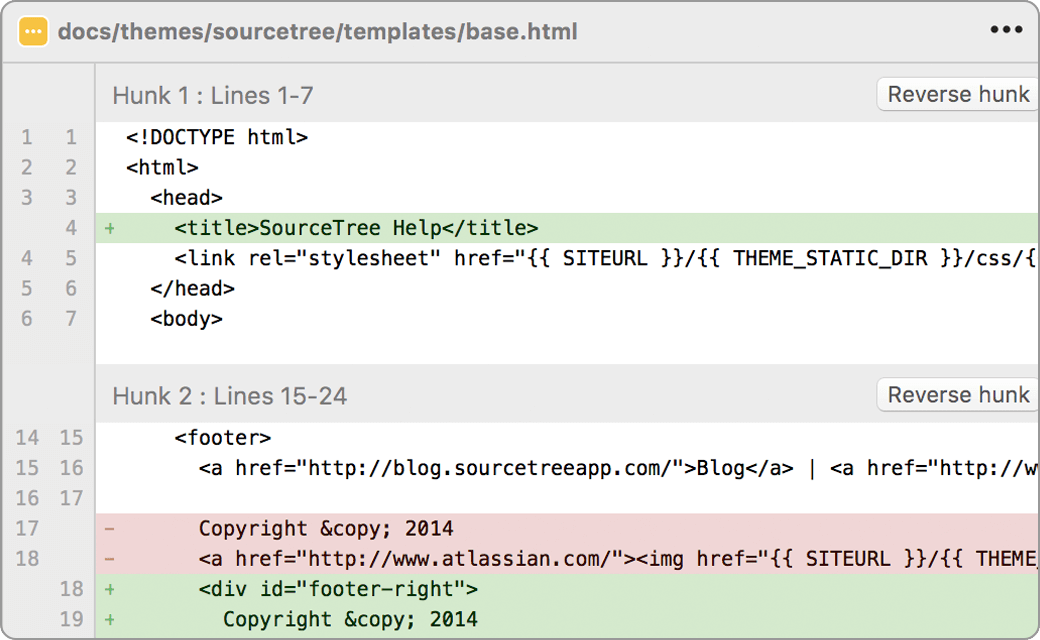1040x640 pixels.
Task: Open the ellipsis overflow menu
Action: [x=1004, y=30]
